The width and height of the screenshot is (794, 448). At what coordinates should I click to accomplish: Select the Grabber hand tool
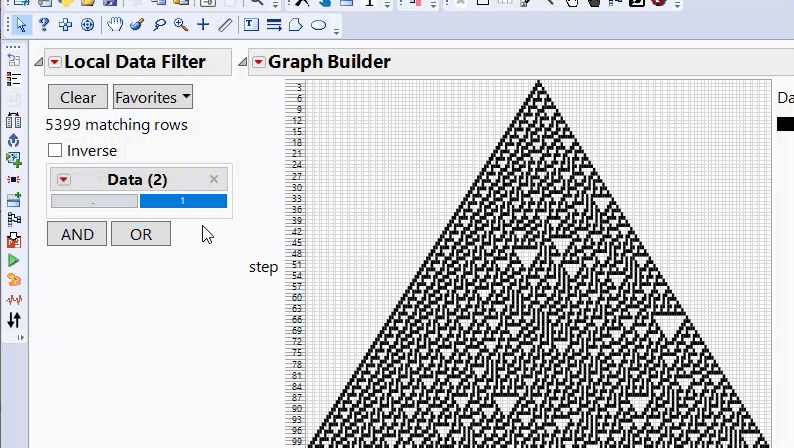[115, 24]
